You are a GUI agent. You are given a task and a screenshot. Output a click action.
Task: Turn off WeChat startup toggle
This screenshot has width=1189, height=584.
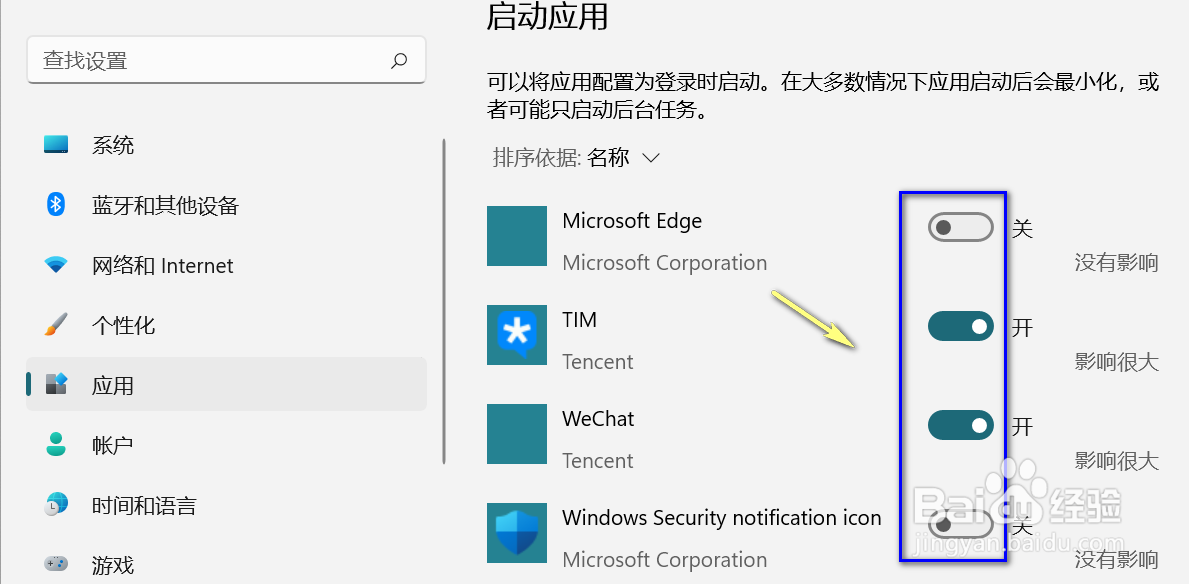(960, 425)
